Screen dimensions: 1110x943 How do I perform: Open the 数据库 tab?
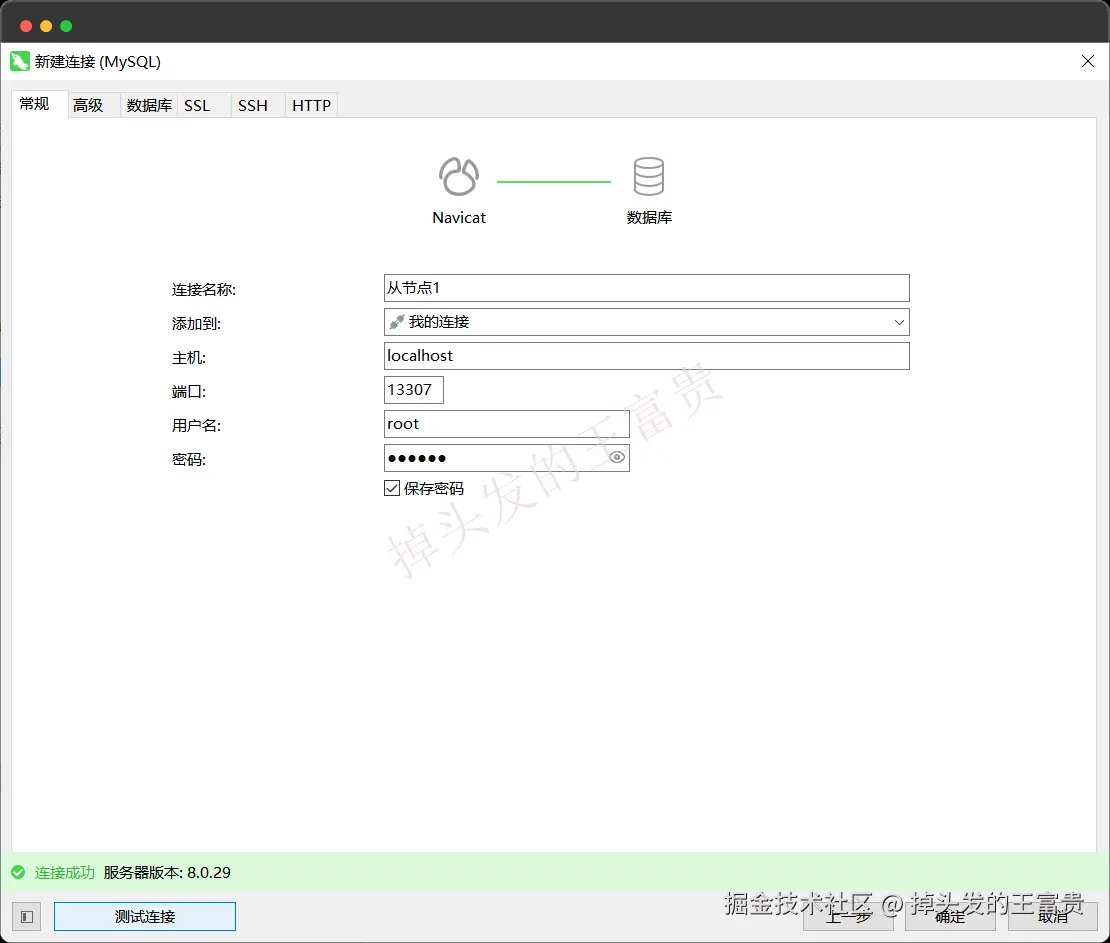click(x=149, y=105)
